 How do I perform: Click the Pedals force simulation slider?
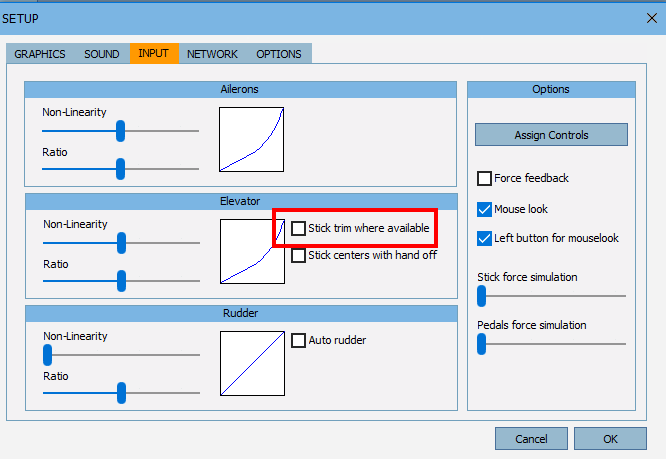[551, 344]
